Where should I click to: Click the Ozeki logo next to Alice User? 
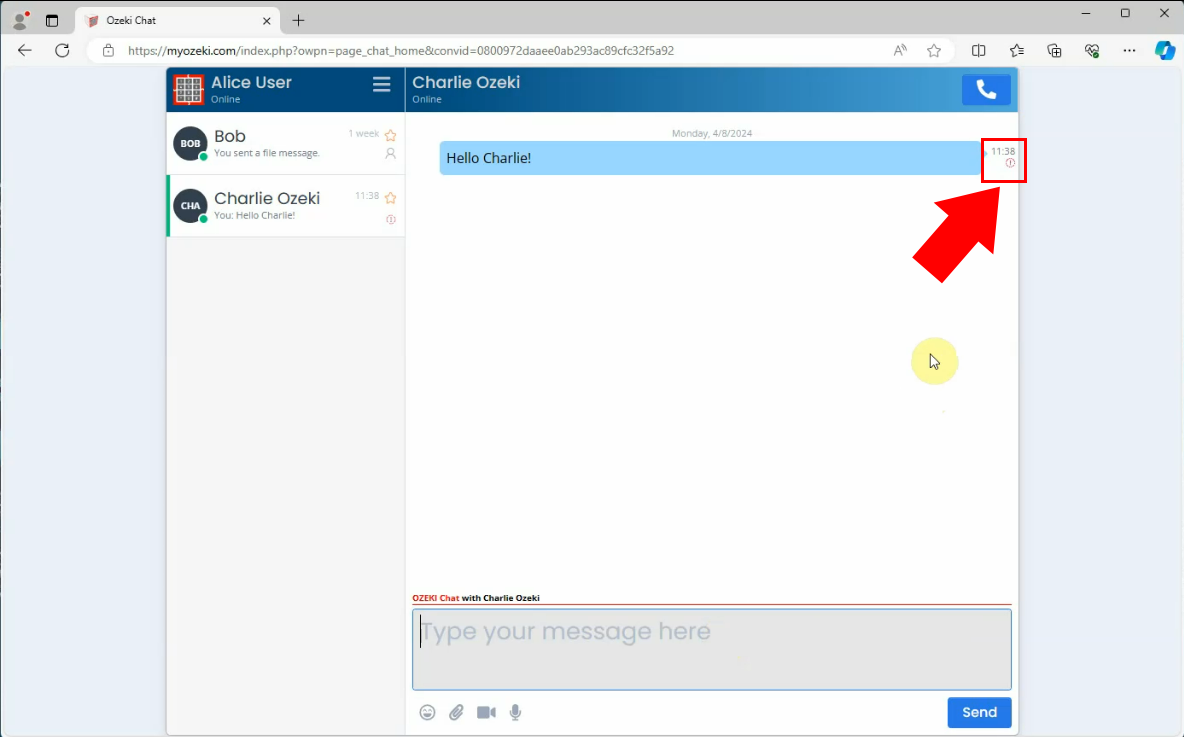[x=188, y=90]
